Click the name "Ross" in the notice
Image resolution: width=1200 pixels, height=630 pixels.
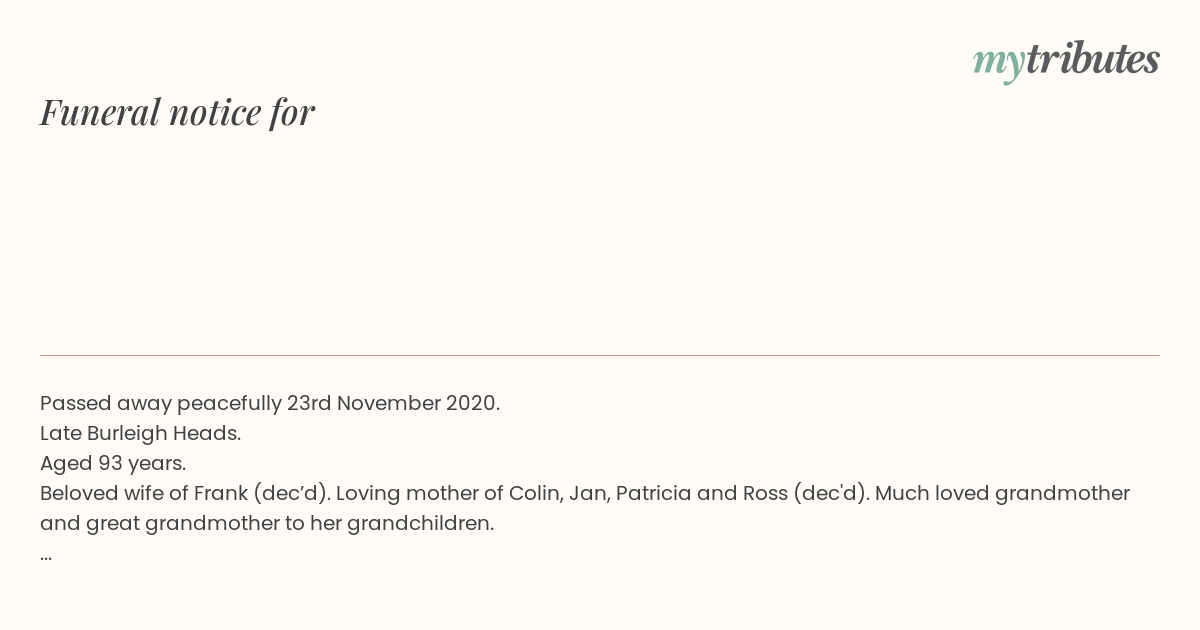point(764,493)
